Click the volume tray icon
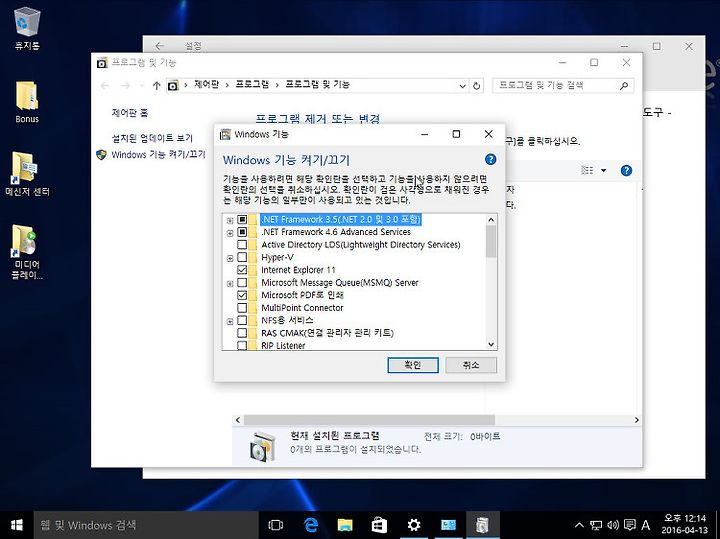This screenshot has height=539, width=720. (613, 525)
